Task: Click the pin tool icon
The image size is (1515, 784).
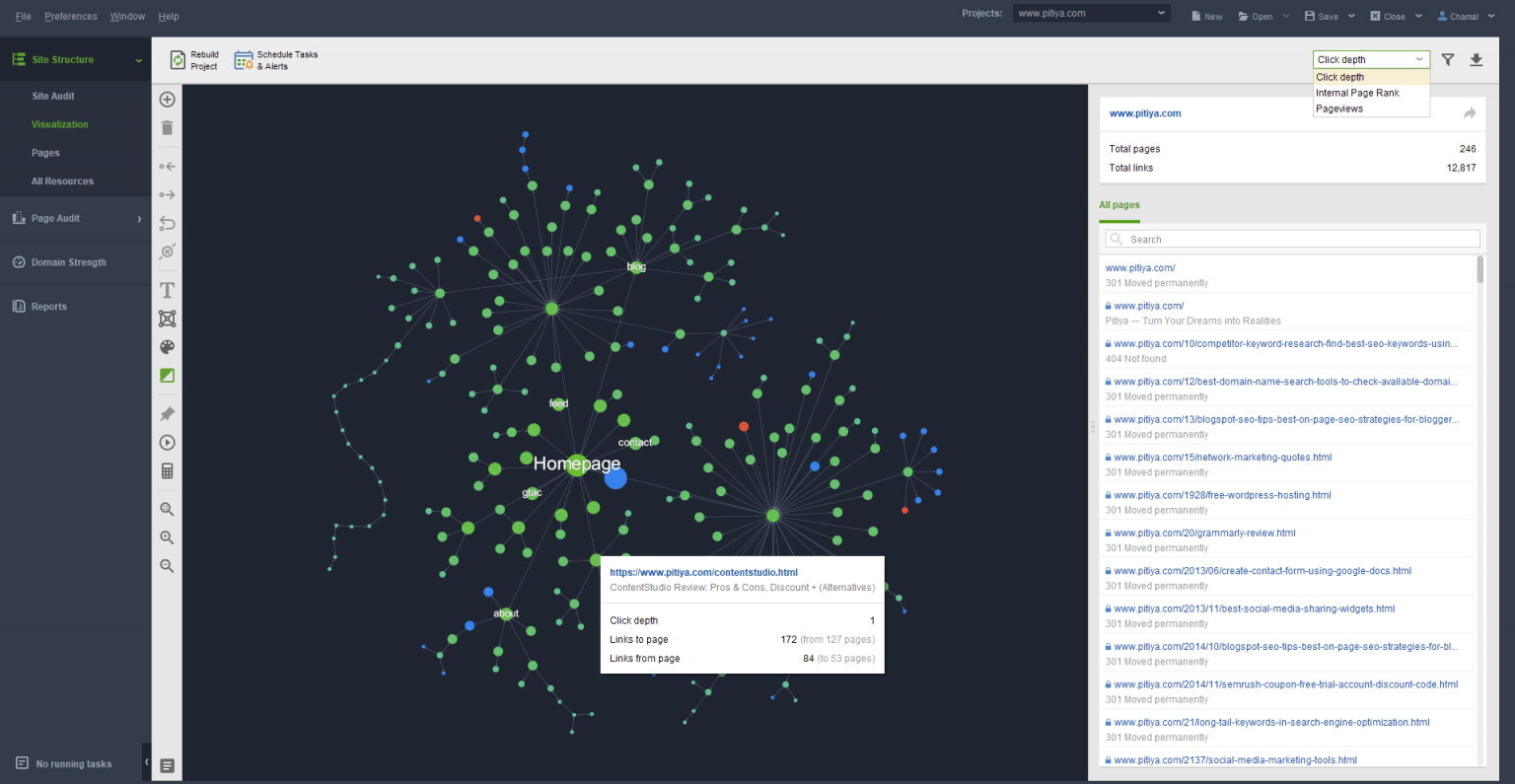Action: 167,414
